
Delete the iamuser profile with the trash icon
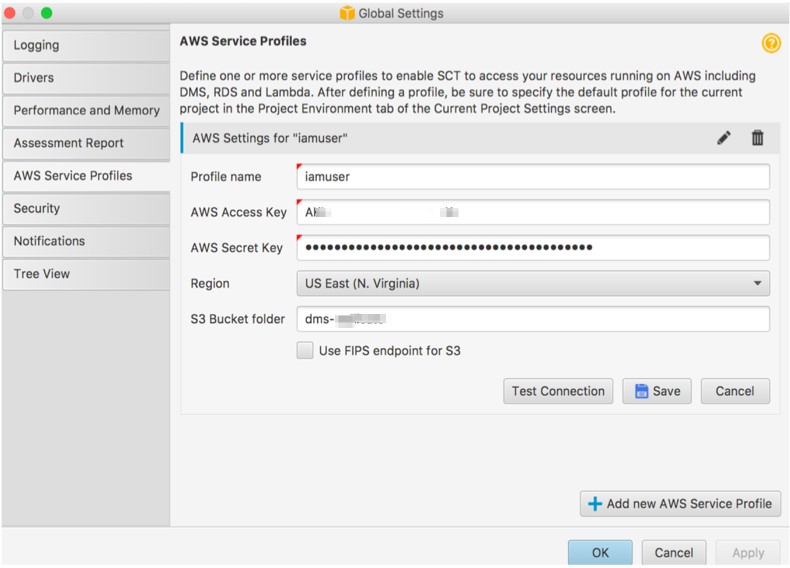coord(757,138)
